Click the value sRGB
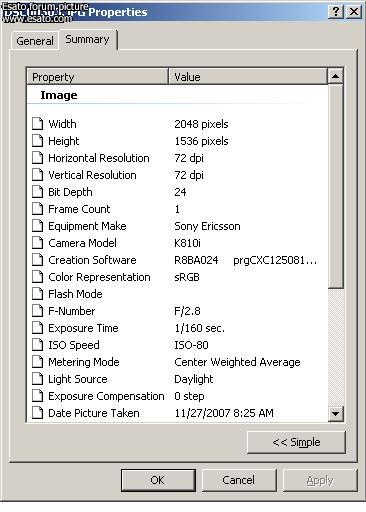 click(x=187, y=277)
